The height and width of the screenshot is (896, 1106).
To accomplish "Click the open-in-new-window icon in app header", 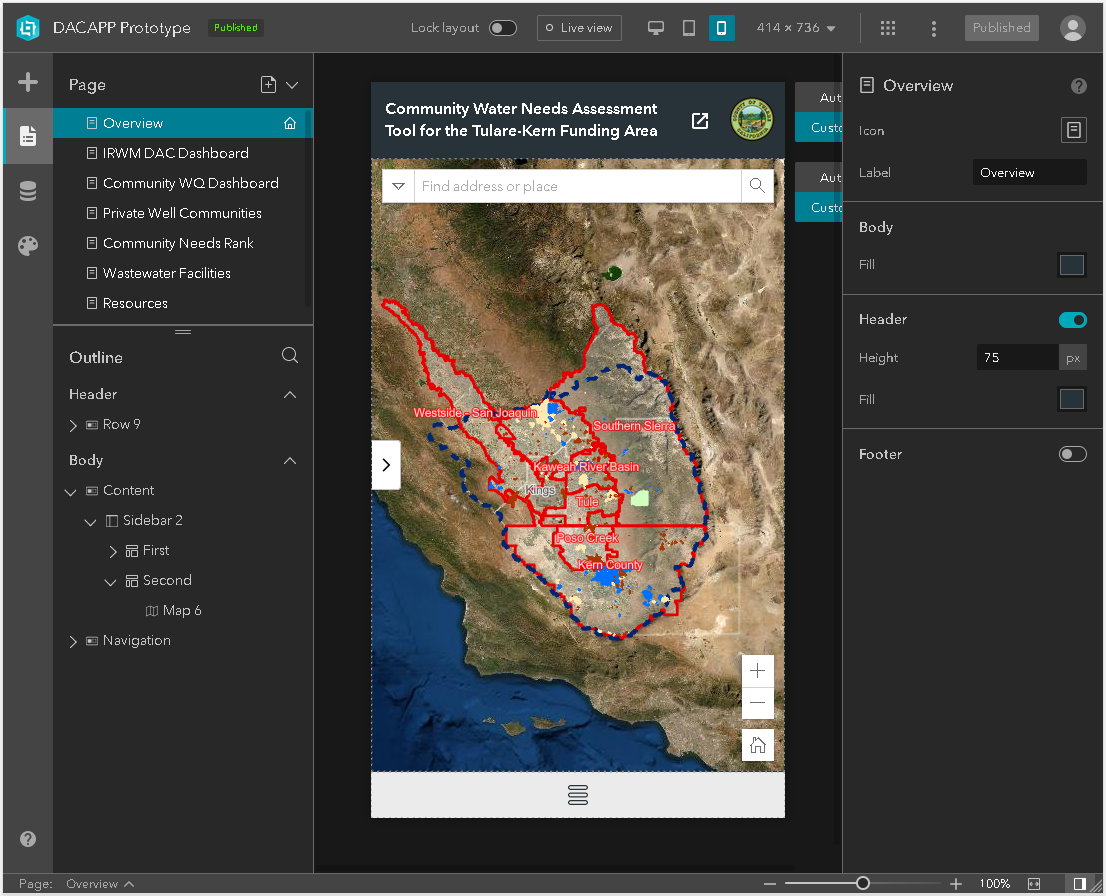I will tap(700, 121).
